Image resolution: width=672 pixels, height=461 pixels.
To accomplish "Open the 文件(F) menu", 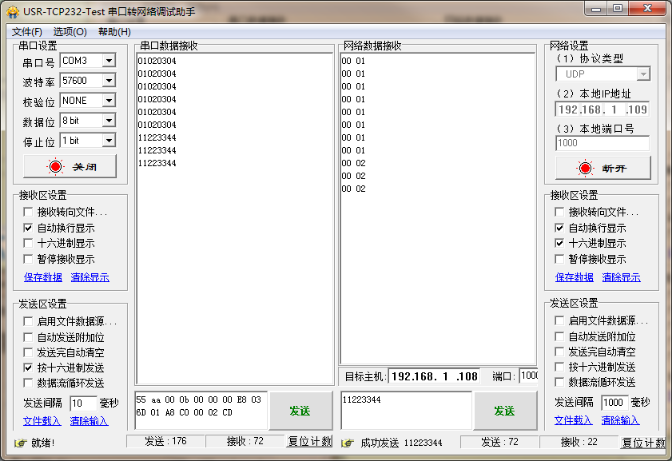I will [x=27, y=32].
